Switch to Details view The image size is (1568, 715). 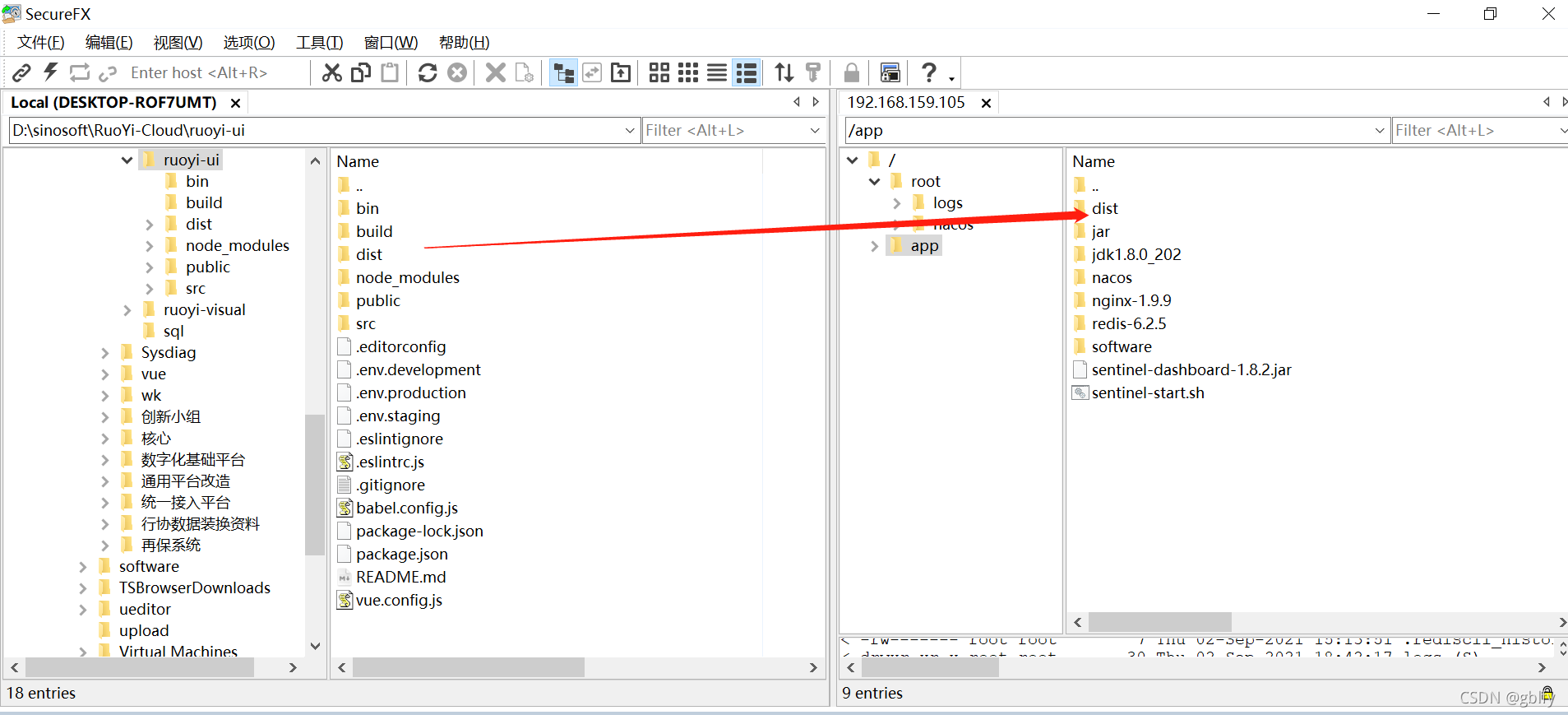[x=747, y=72]
